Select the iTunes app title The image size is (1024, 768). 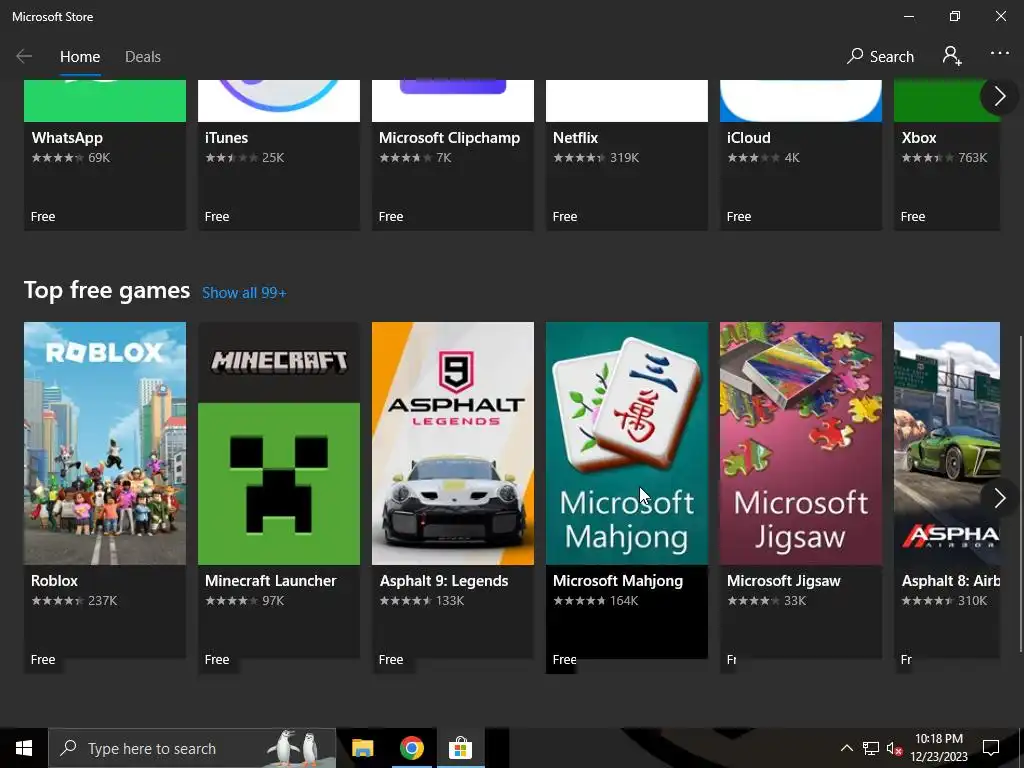click(227, 138)
